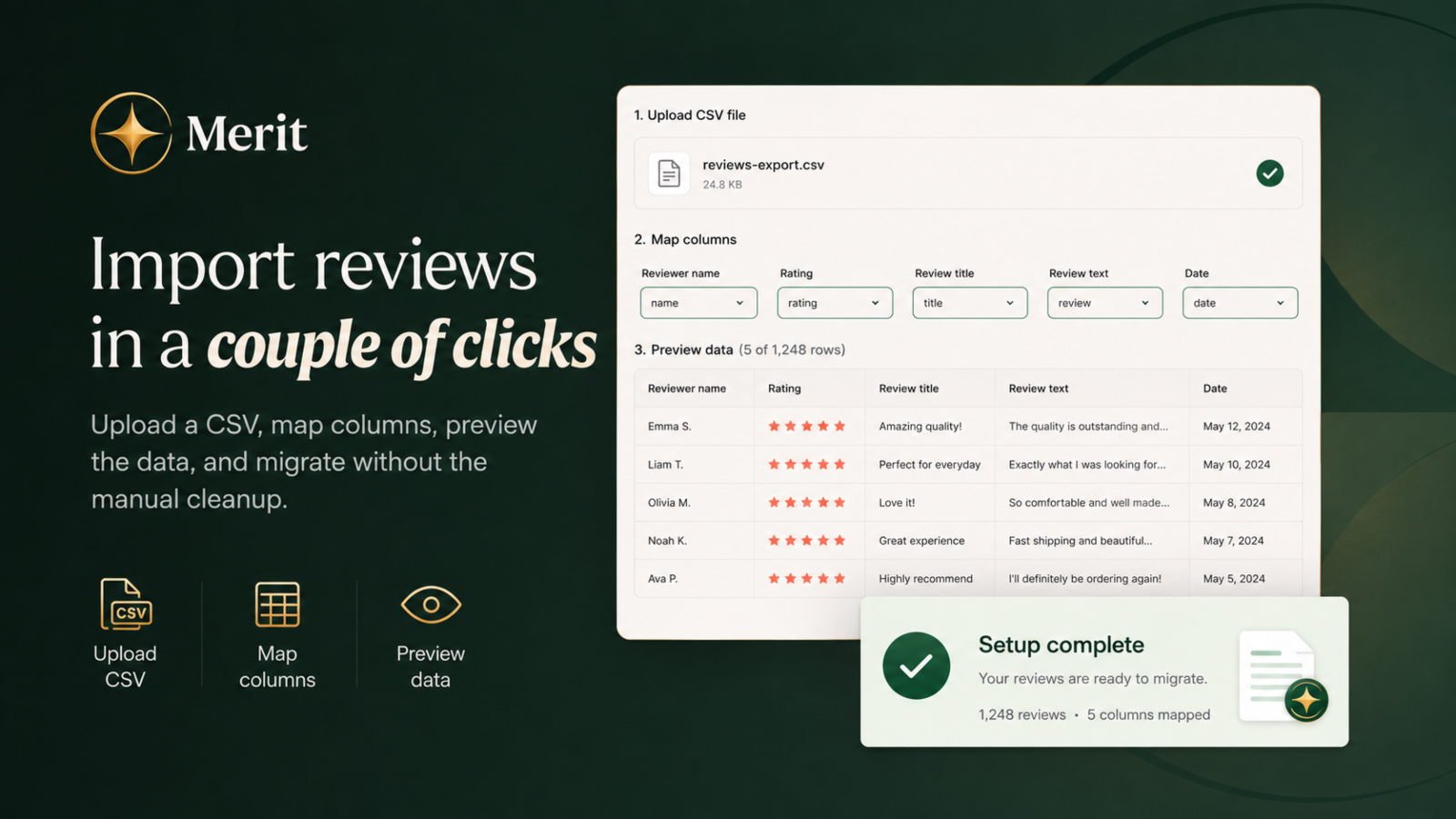Click the reviews-export.csv file name
The width and height of the screenshot is (1456, 819).
(x=763, y=165)
